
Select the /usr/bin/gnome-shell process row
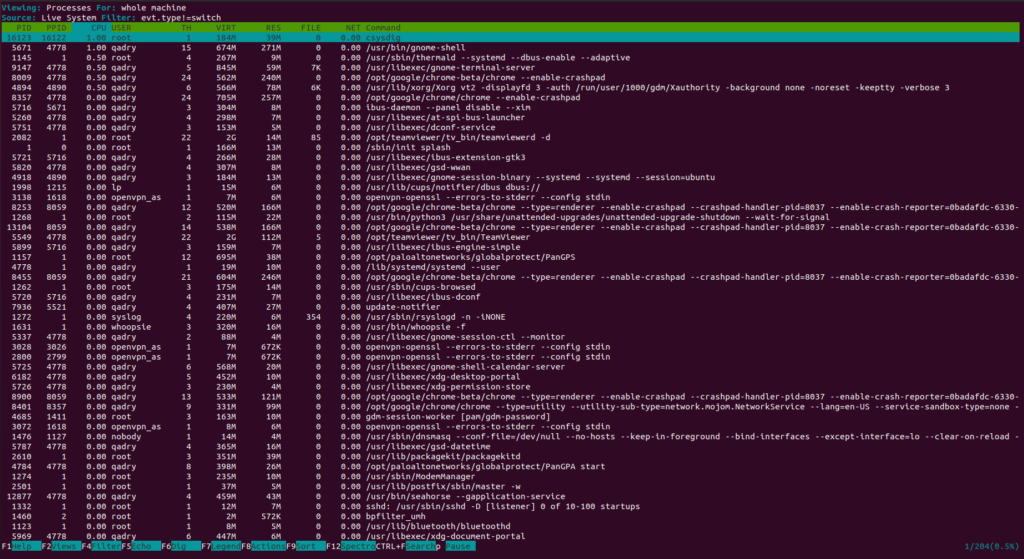[511, 48]
